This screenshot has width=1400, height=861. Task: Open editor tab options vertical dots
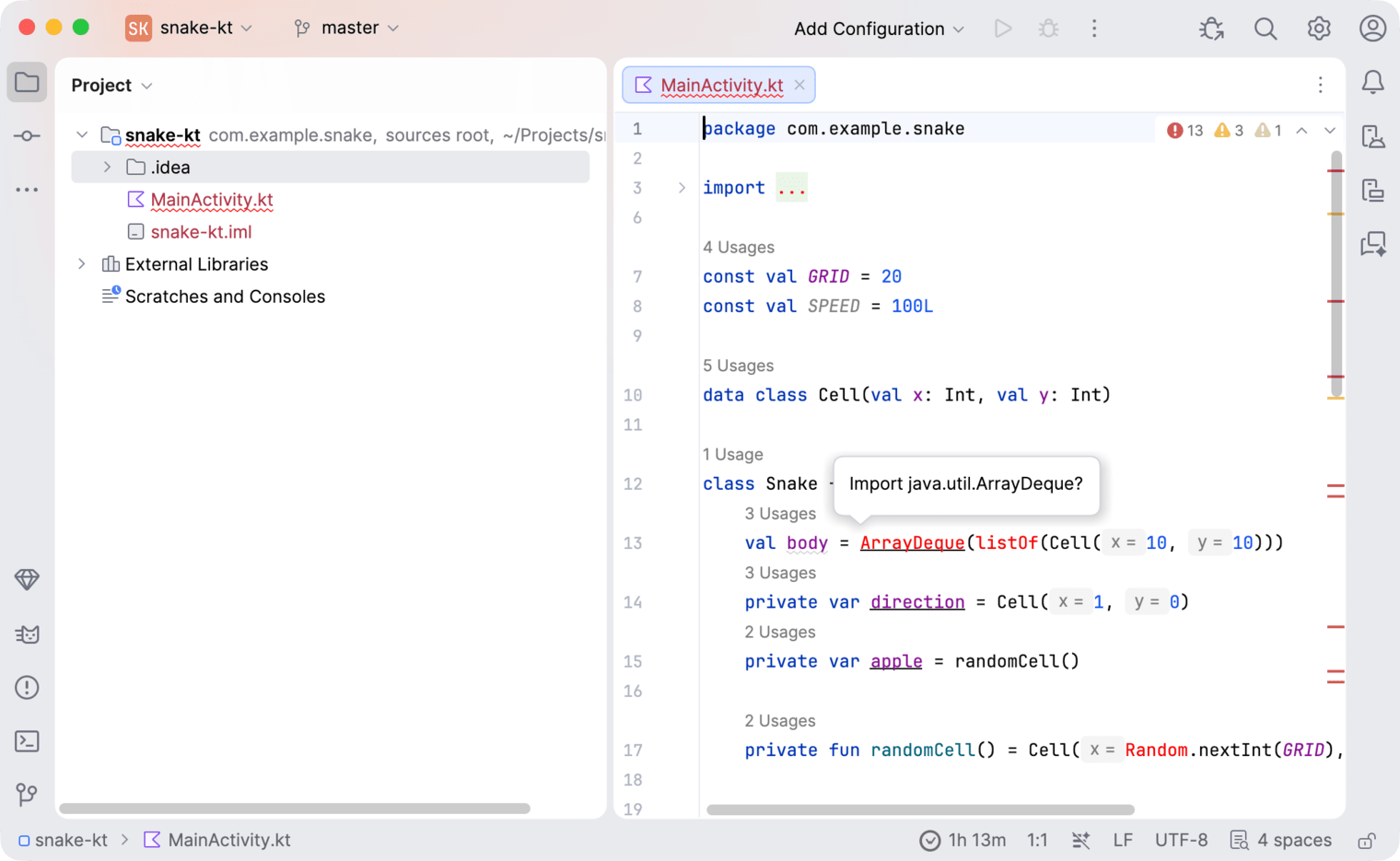tap(1320, 85)
